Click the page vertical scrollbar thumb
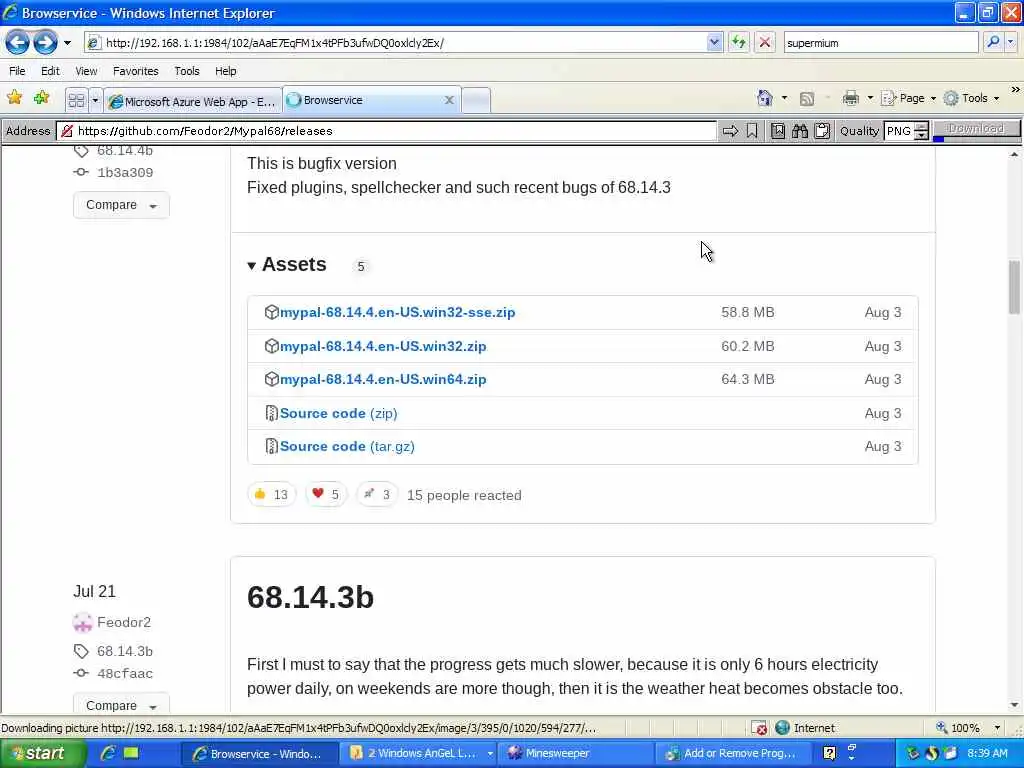The height and width of the screenshot is (768, 1024). [x=1014, y=287]
